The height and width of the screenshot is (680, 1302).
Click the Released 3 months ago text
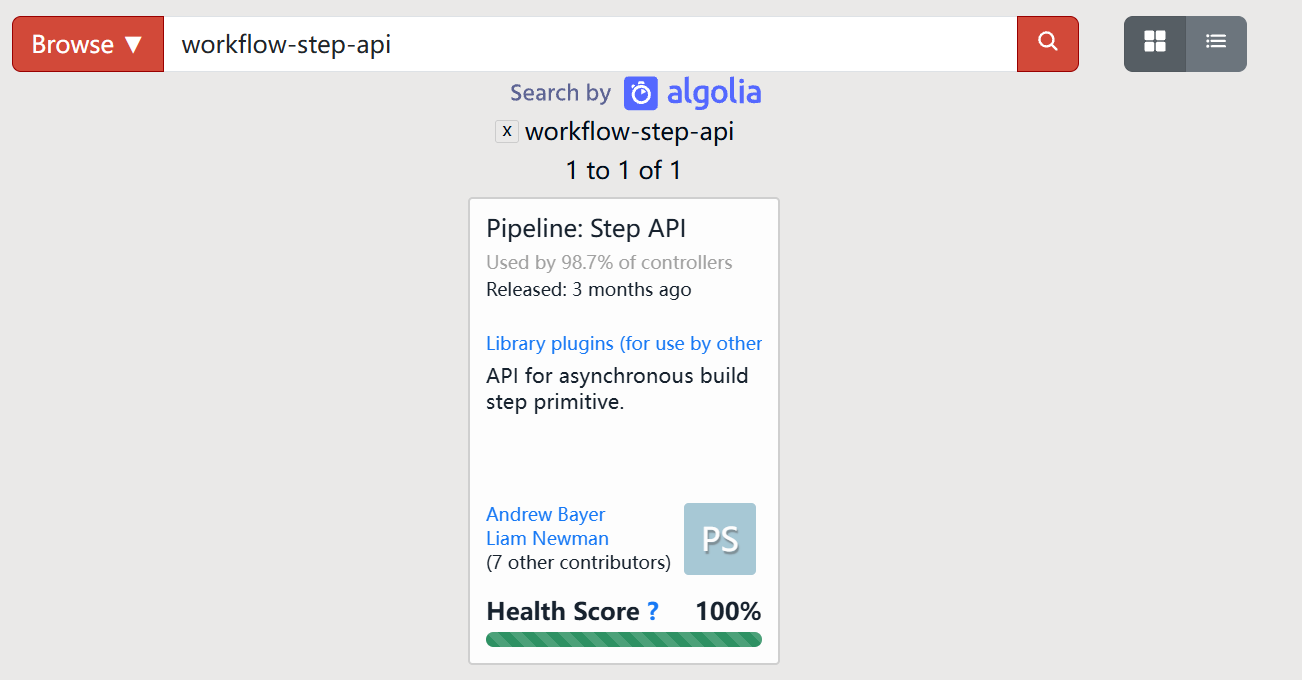click(x=589, y=290)
